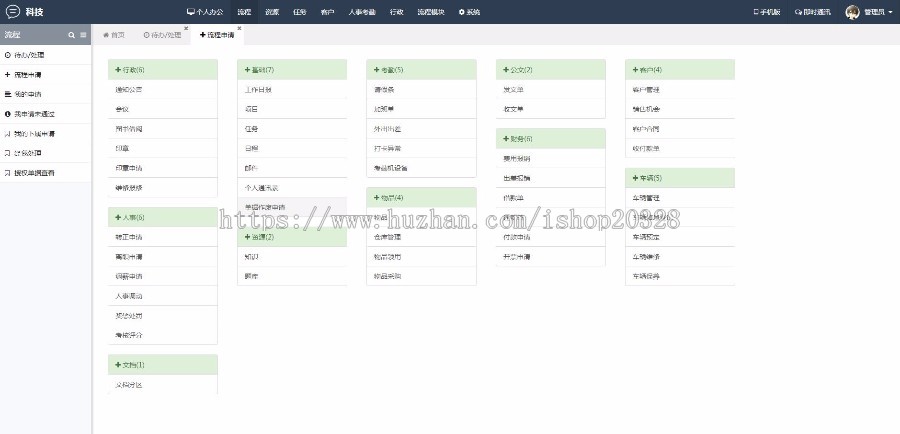Select 流程模块 in the top navigation bar
The height and width of the screenshot is (434, 900).
pyautogui.click(x=431, y=12)
